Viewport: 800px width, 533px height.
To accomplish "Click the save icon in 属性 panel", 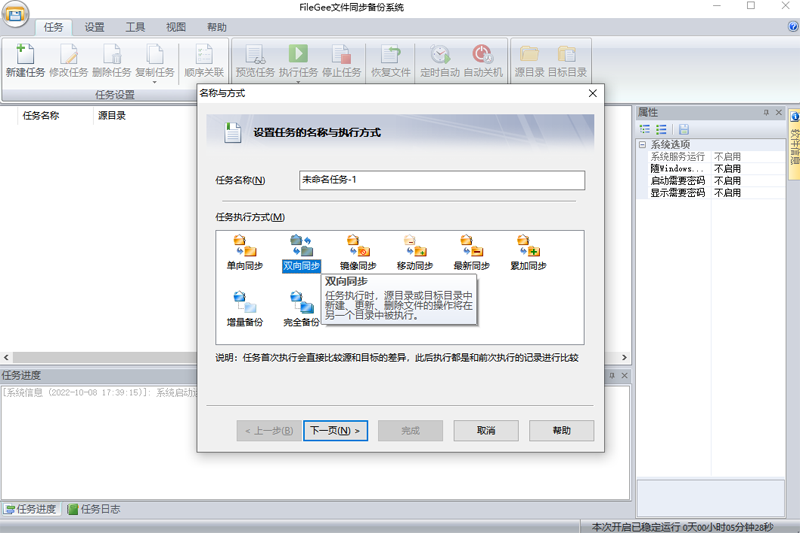I will (684, 129).
